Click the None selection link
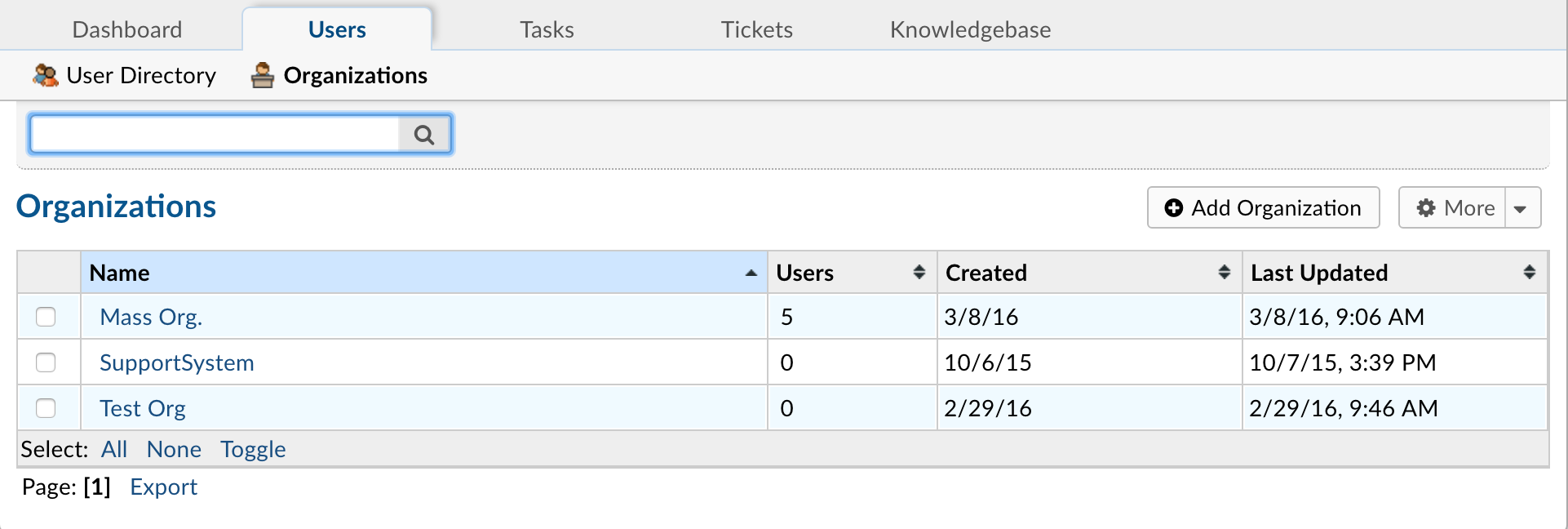The image size is (1568, 529). coord(174,449)
